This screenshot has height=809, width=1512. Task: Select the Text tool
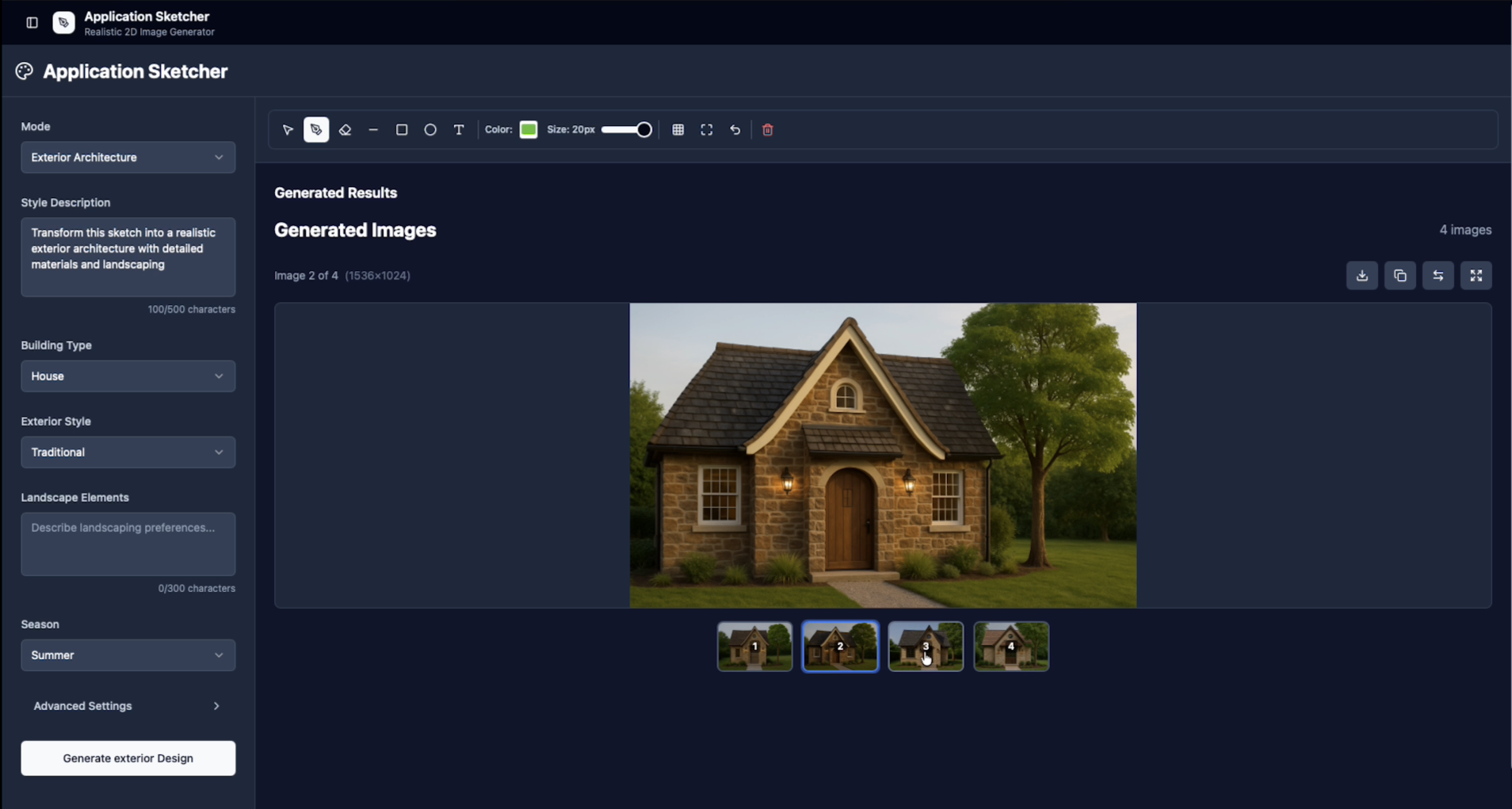click(458, 129)
